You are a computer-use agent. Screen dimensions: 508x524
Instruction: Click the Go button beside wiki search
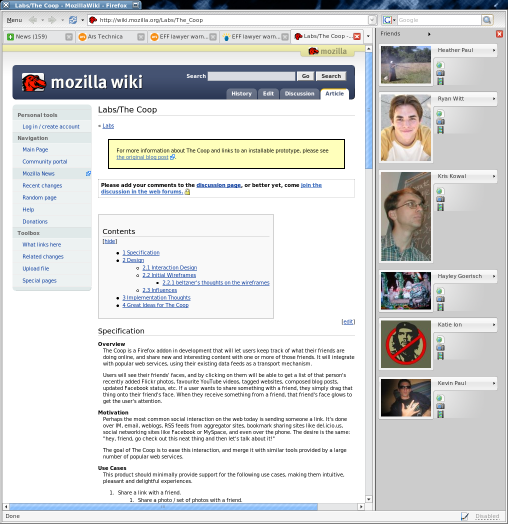pyautogui.click(x=305, y=76)
